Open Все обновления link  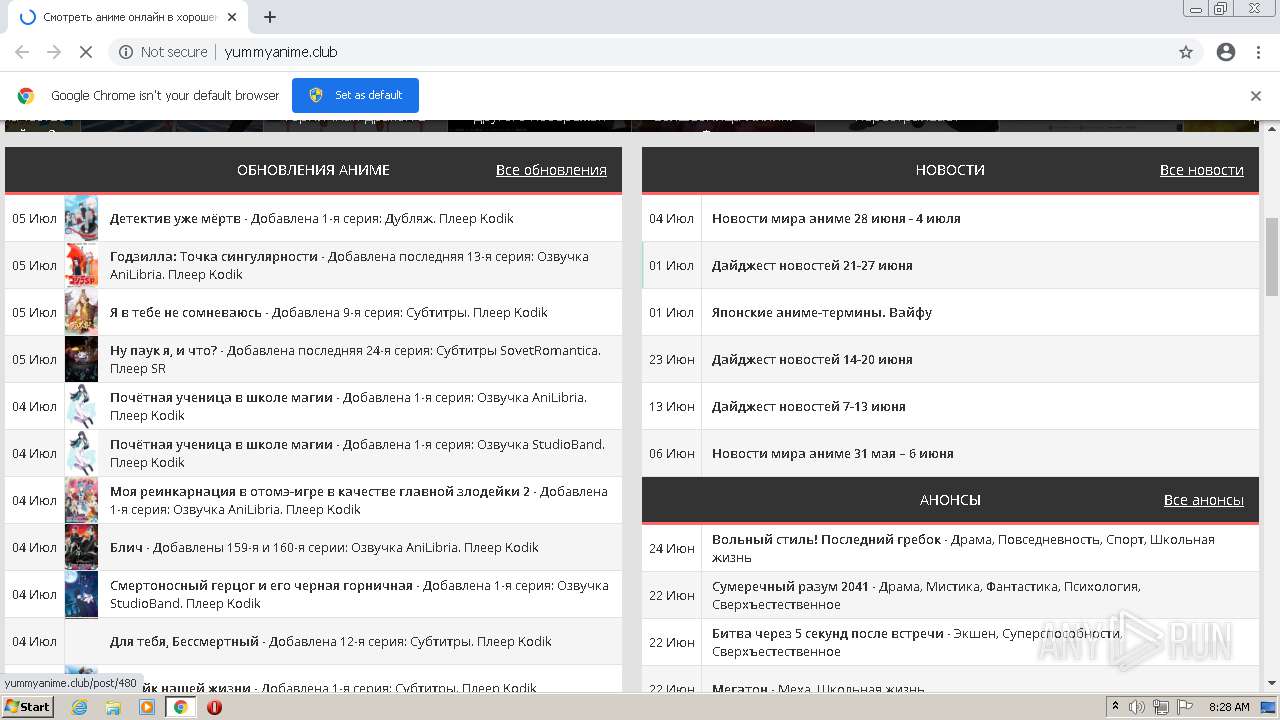pyautogui.click(x=551, y=170)
